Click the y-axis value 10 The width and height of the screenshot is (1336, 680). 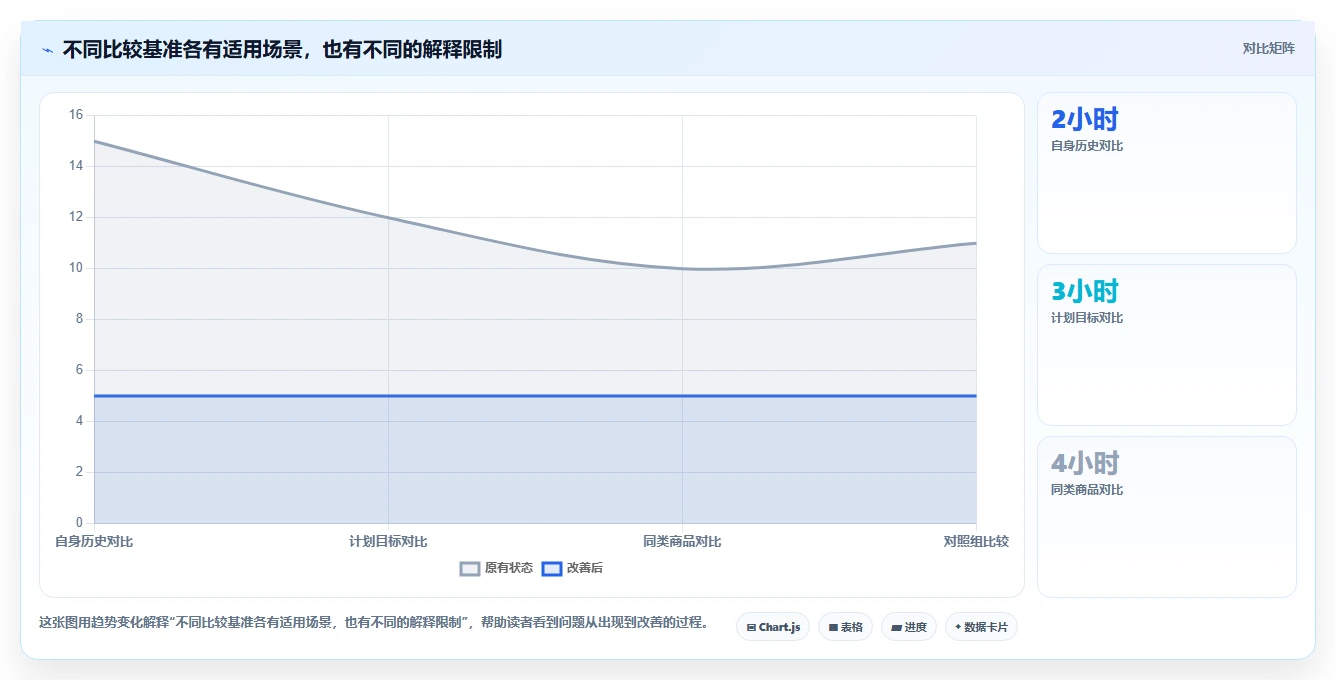coord(76,268)
